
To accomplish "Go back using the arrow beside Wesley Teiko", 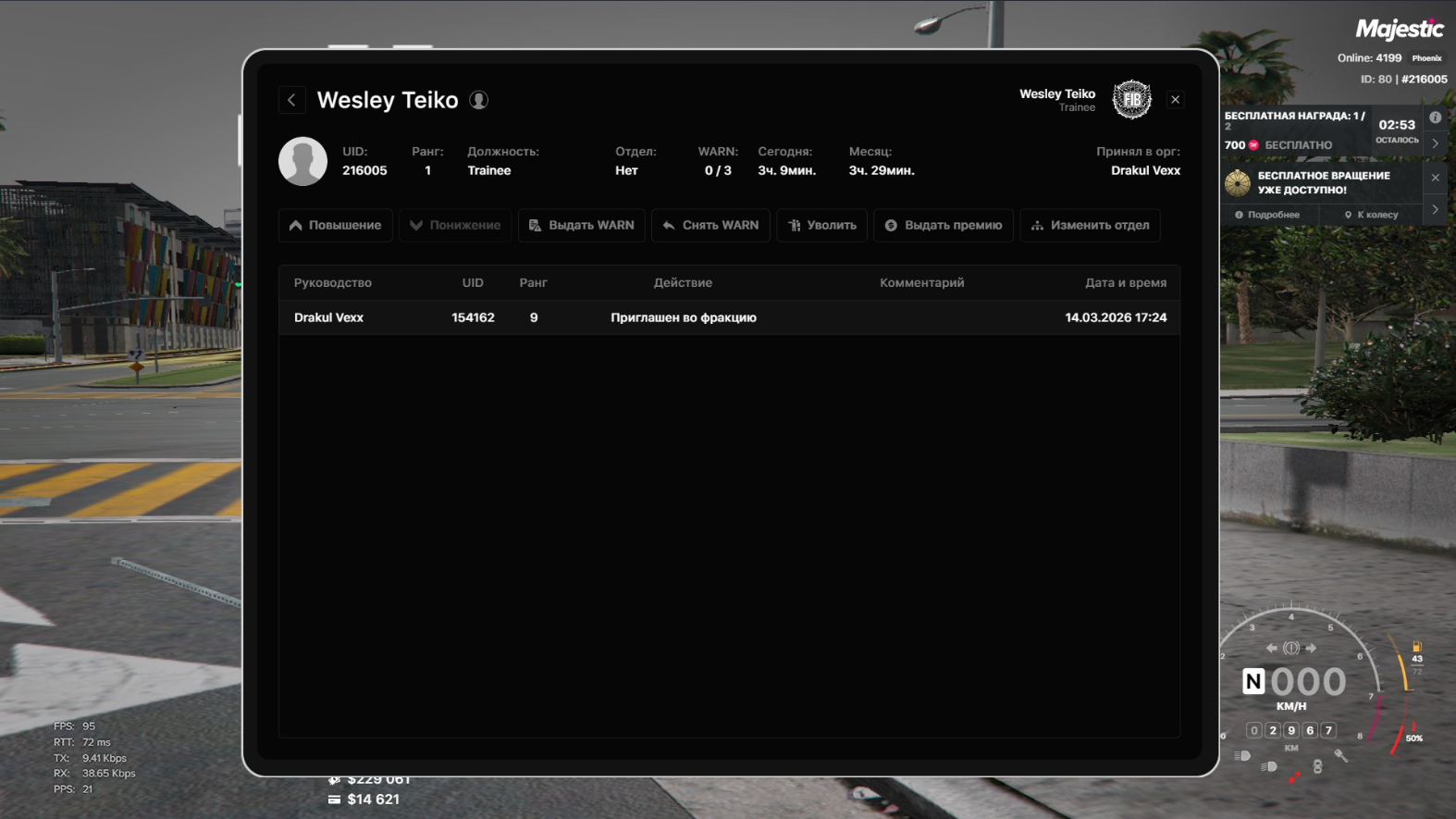I will coord(291,100).
